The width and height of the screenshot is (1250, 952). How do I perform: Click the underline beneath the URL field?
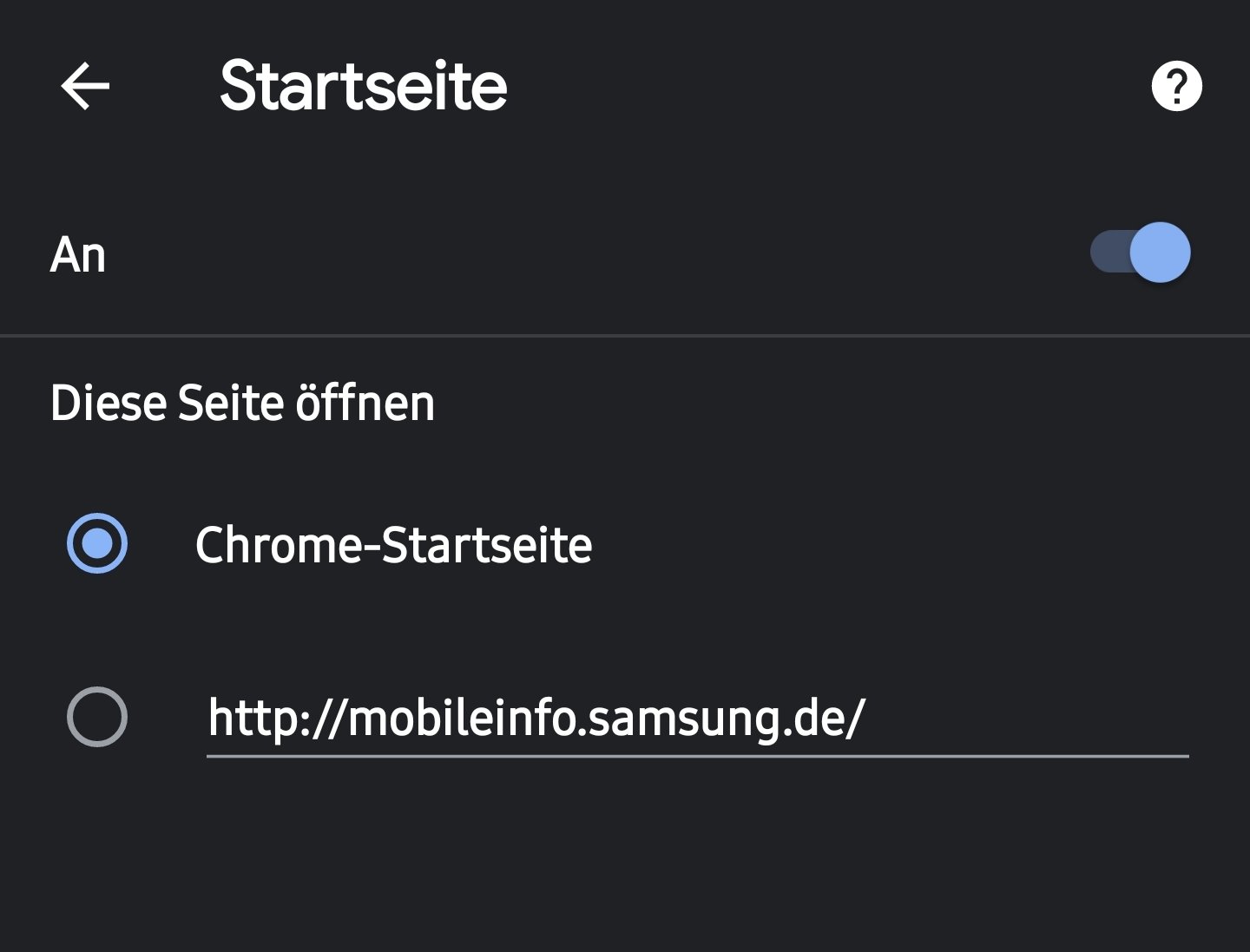pyautogui.click(x=698, y=756)
